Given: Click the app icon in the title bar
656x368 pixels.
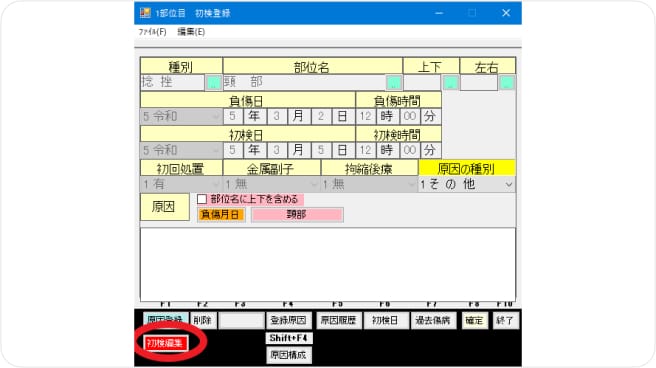Looking at the screenshot, I should pyautogui.click(x=145, y=13).
